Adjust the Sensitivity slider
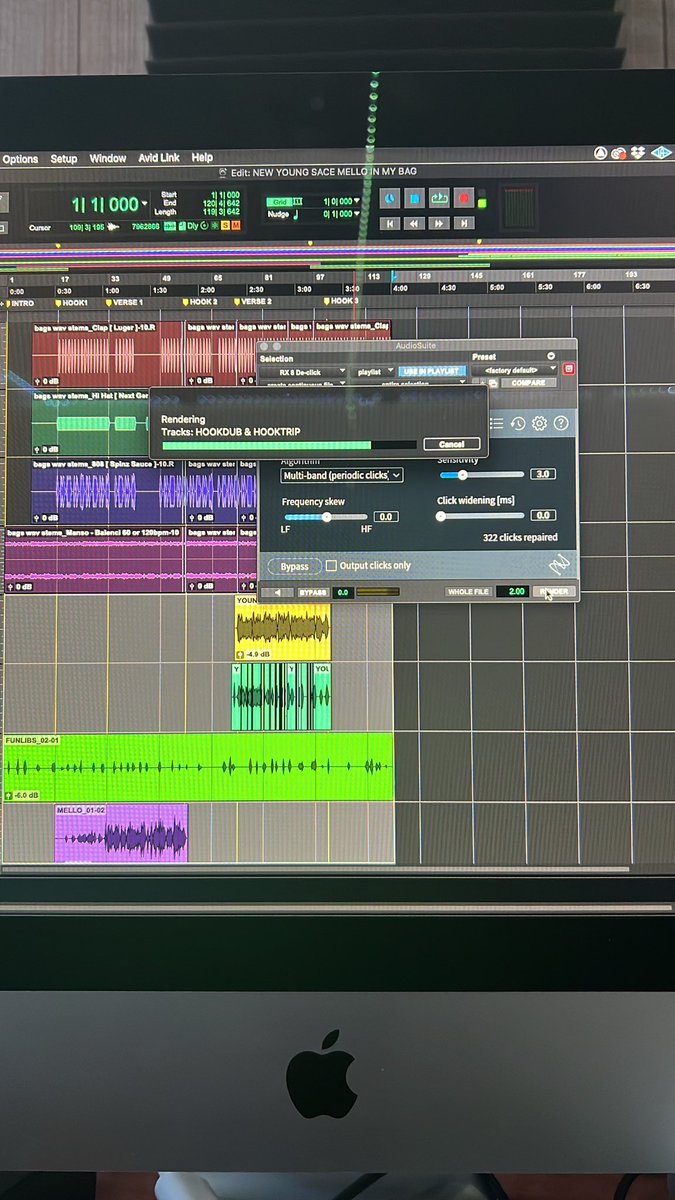675x1200 pixels. pyautogui.click(x=482, y=475)
